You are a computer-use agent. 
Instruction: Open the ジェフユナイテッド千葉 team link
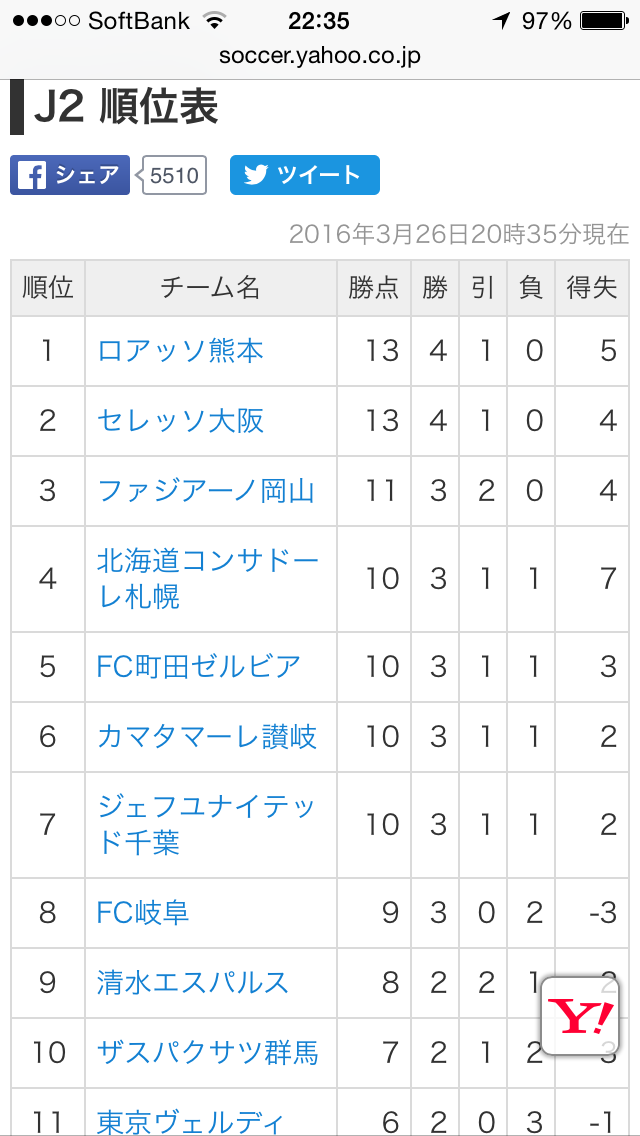[207, 824]
